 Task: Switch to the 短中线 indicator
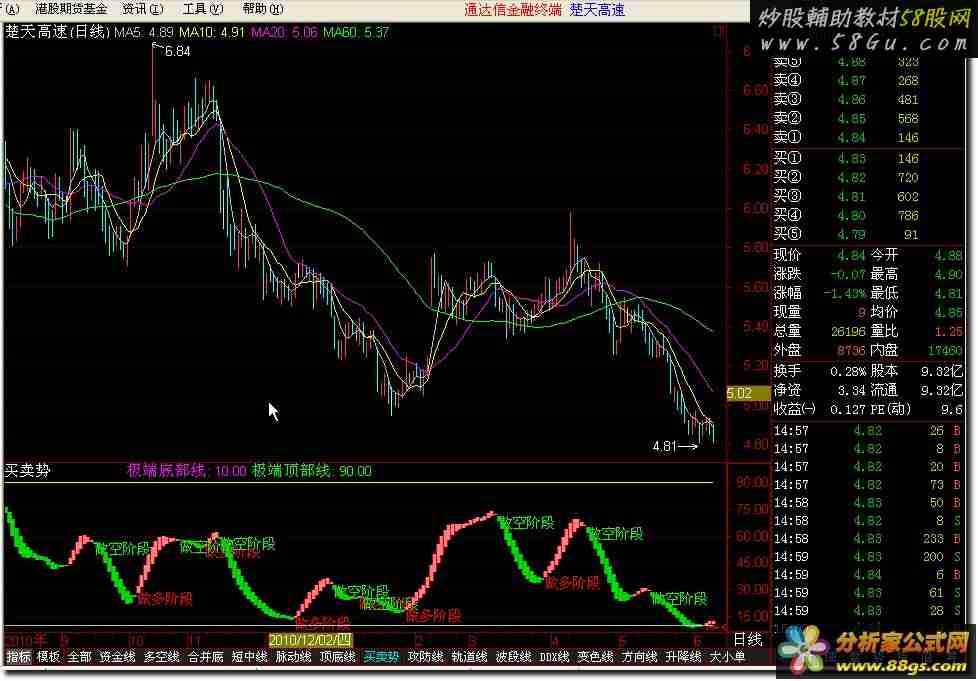click(x=249, y=657)
